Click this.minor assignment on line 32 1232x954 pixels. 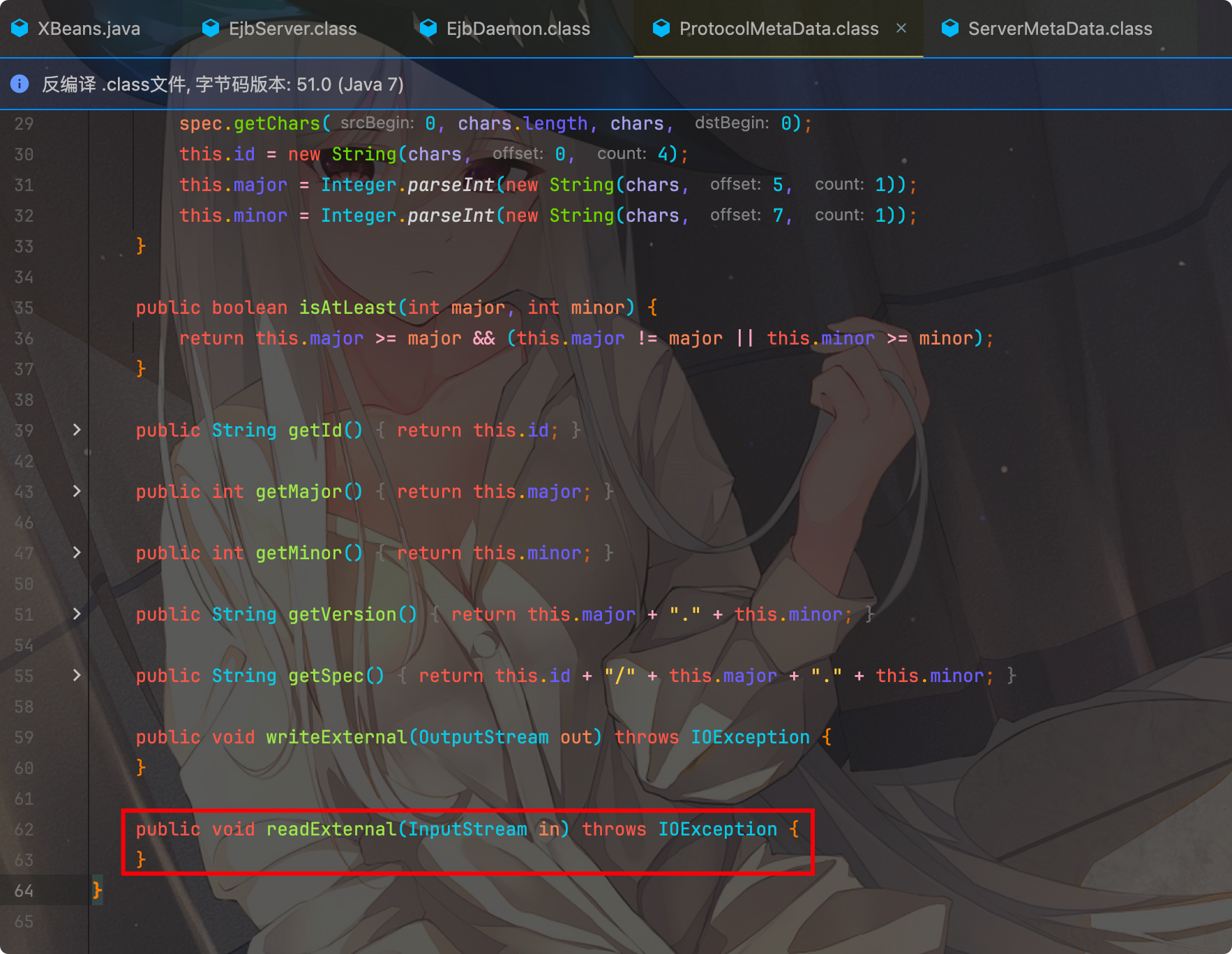coord(233,215)
